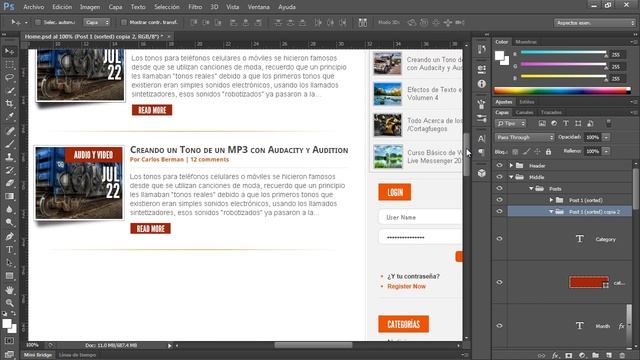Hide the Month text layer
Screen dimensions: 640x360
point(499,325)
